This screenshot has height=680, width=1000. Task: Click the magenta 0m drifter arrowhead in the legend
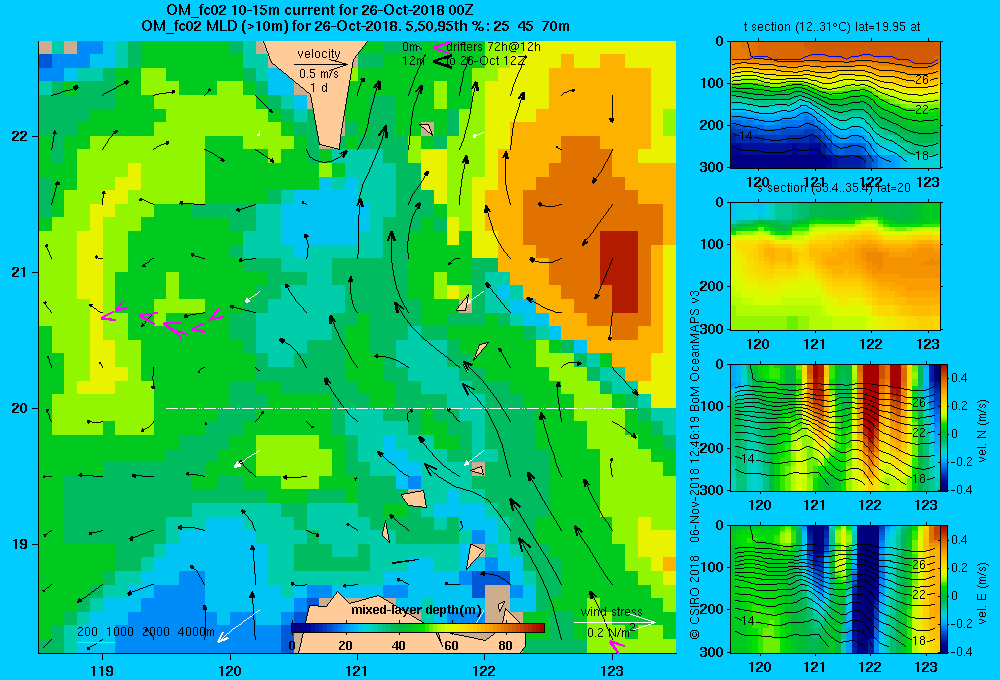click(441, 47)
